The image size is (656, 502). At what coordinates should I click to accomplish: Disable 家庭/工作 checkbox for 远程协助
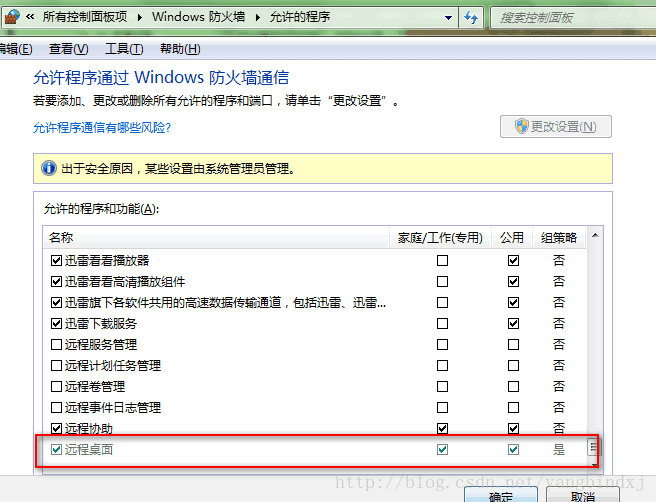point(442,428)
